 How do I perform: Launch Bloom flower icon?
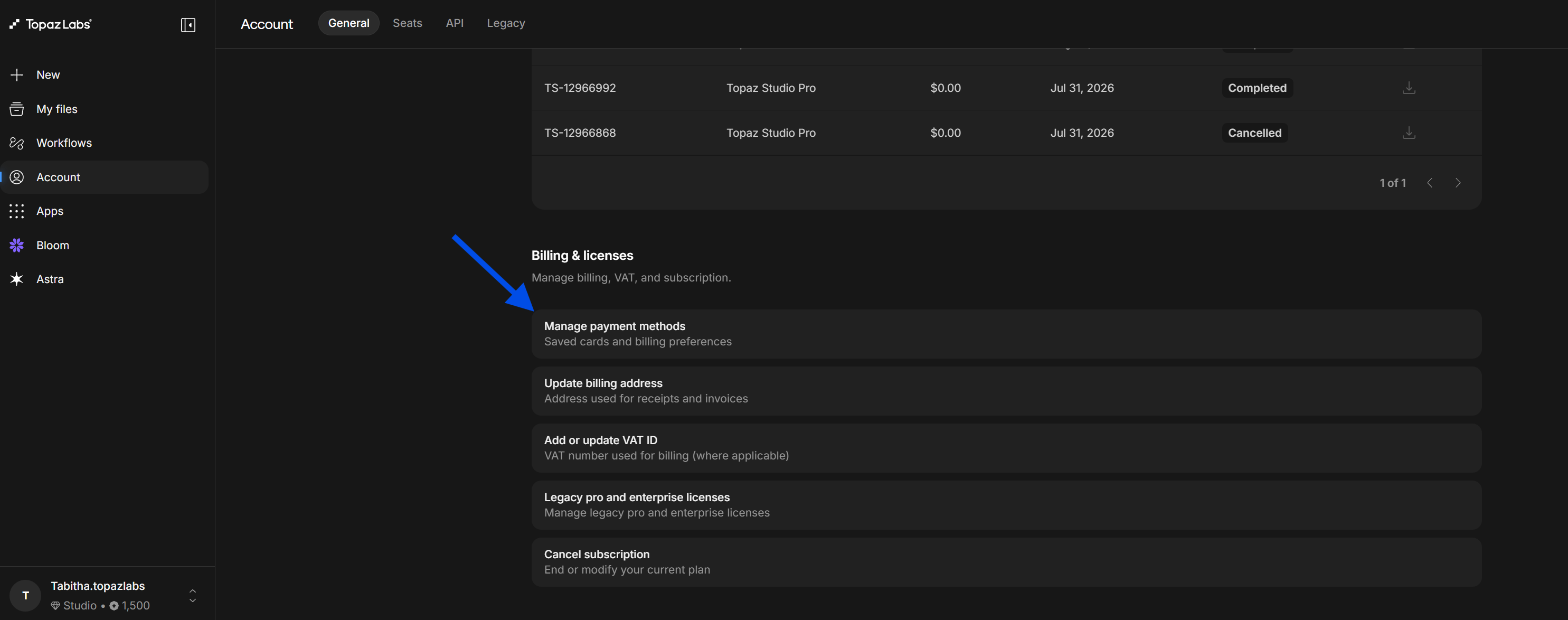click(x=16, y=246)
